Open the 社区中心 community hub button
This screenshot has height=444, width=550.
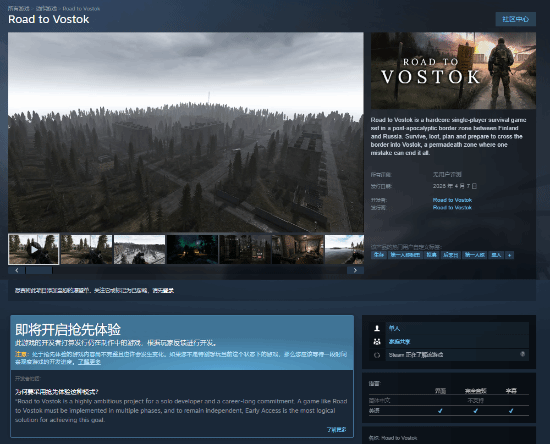pyautogui.click(x=515, y=19)
